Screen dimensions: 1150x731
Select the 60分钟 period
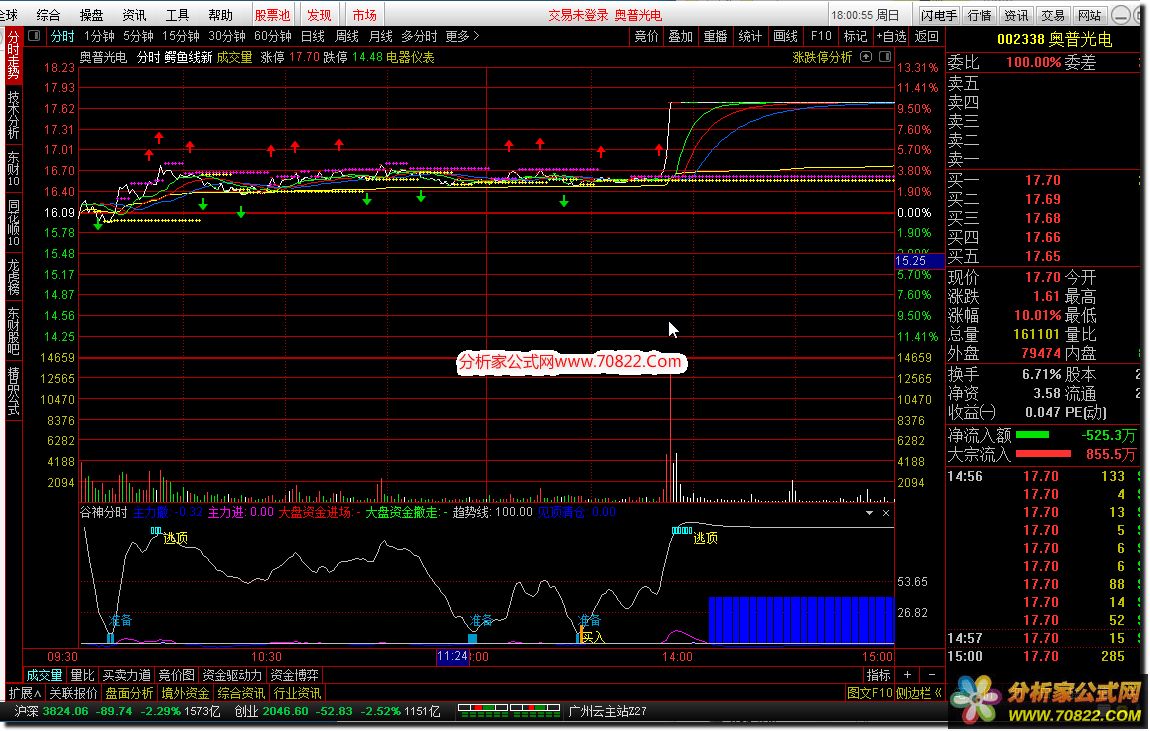coord(273,36)
